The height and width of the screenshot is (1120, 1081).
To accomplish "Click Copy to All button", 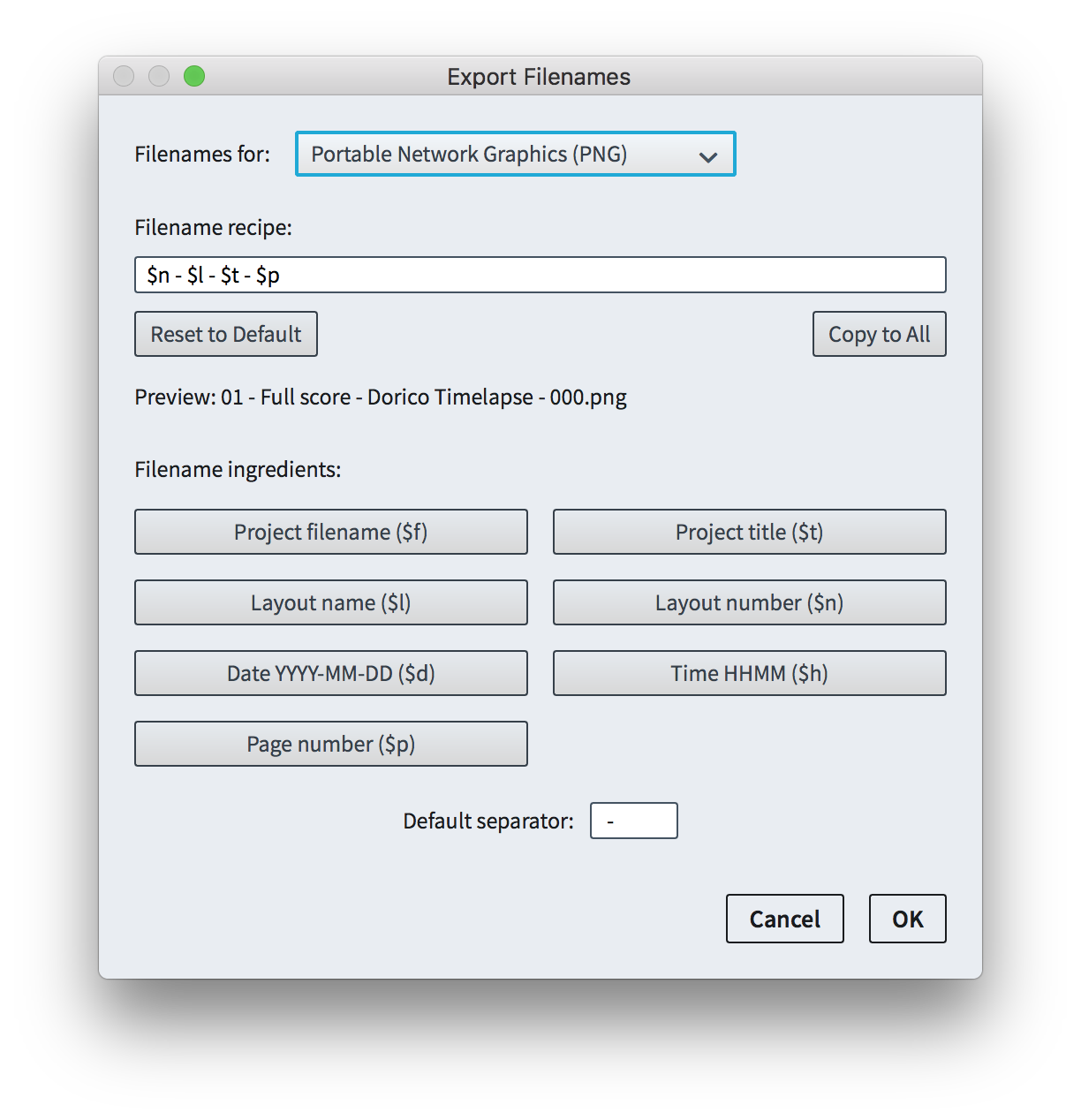I will click(879, 334).
